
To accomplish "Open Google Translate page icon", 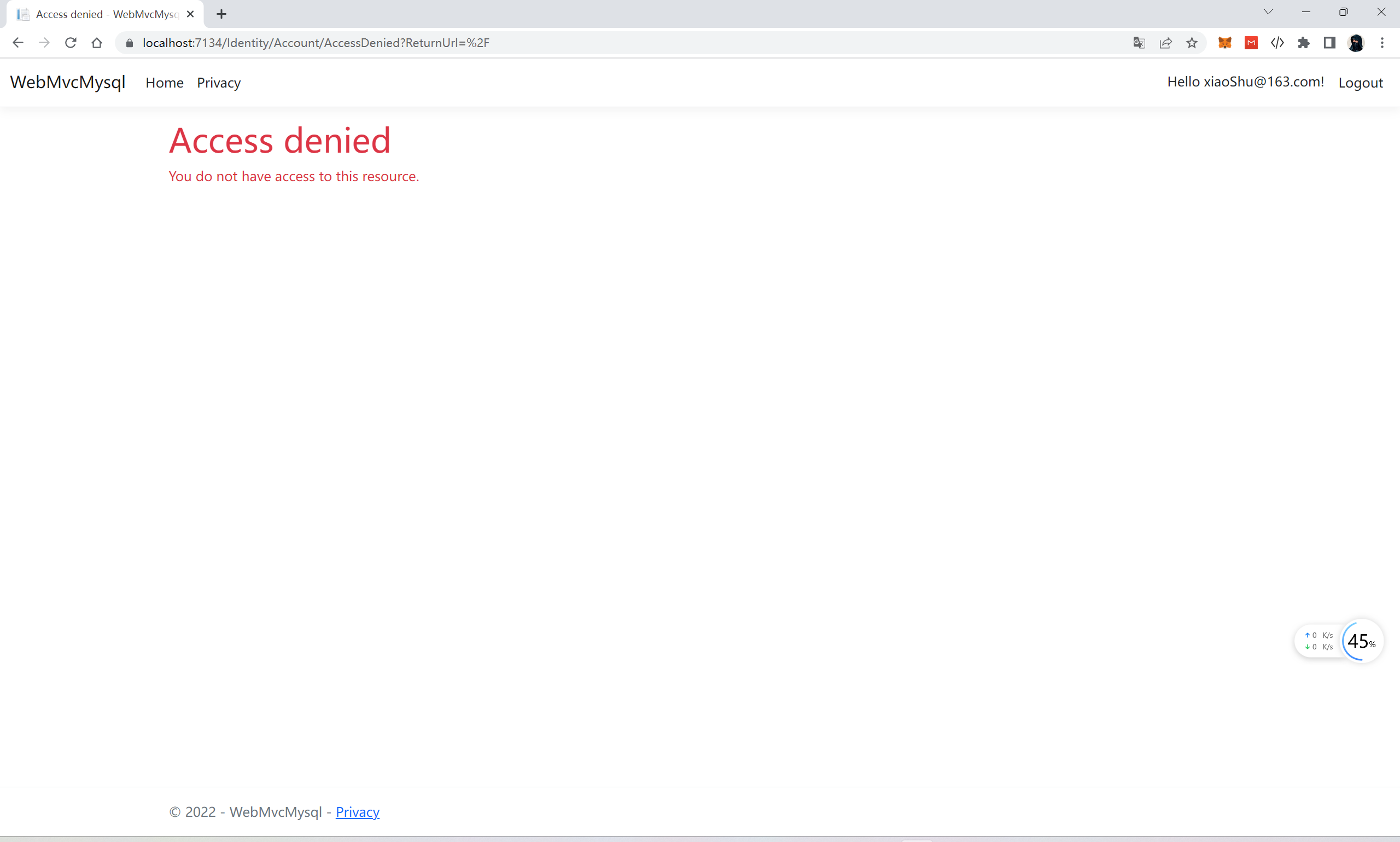I will (x=1139, y=43).
